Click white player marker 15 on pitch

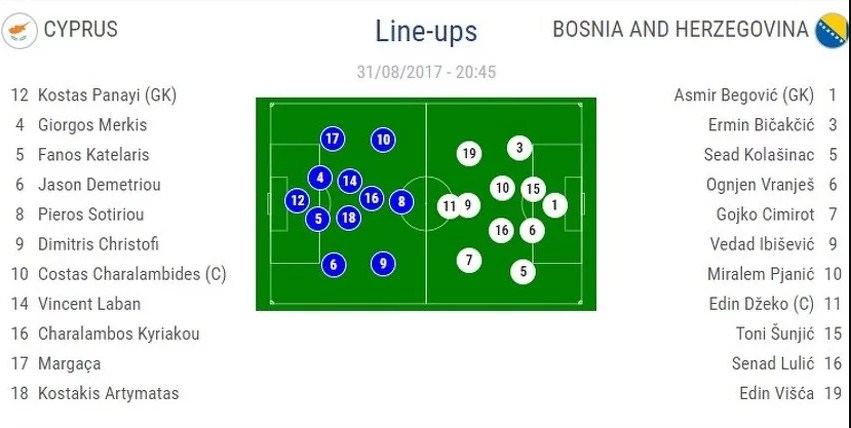pos(533,188)
